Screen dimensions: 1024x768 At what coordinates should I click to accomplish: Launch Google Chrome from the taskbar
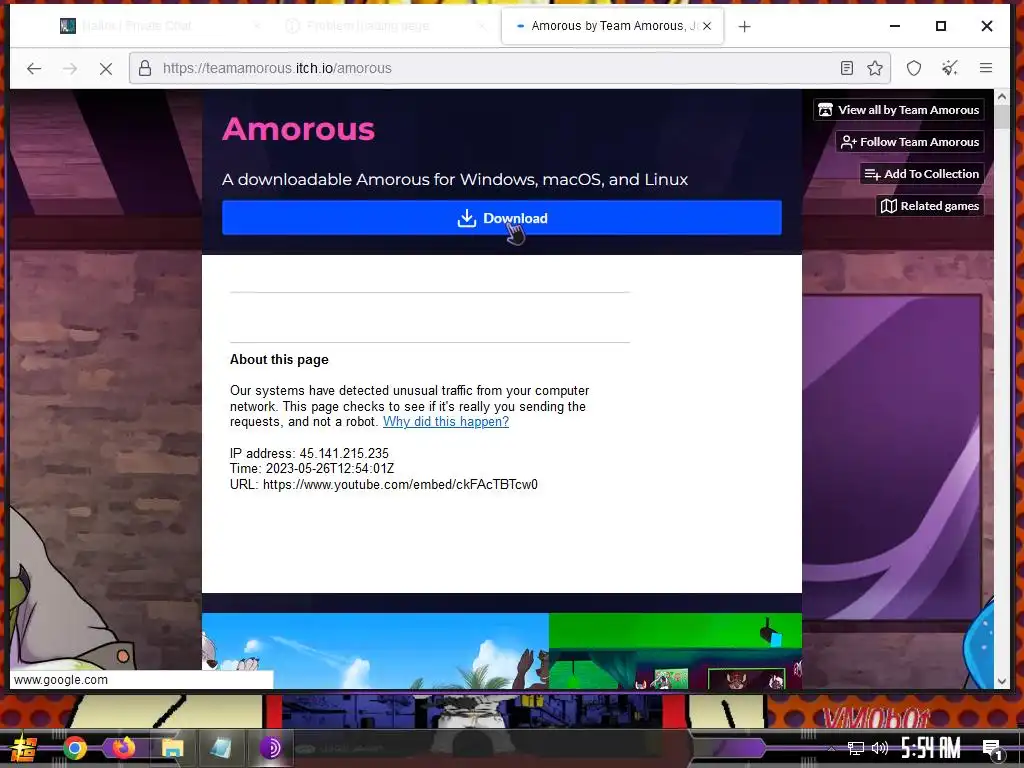pos(75,748)
